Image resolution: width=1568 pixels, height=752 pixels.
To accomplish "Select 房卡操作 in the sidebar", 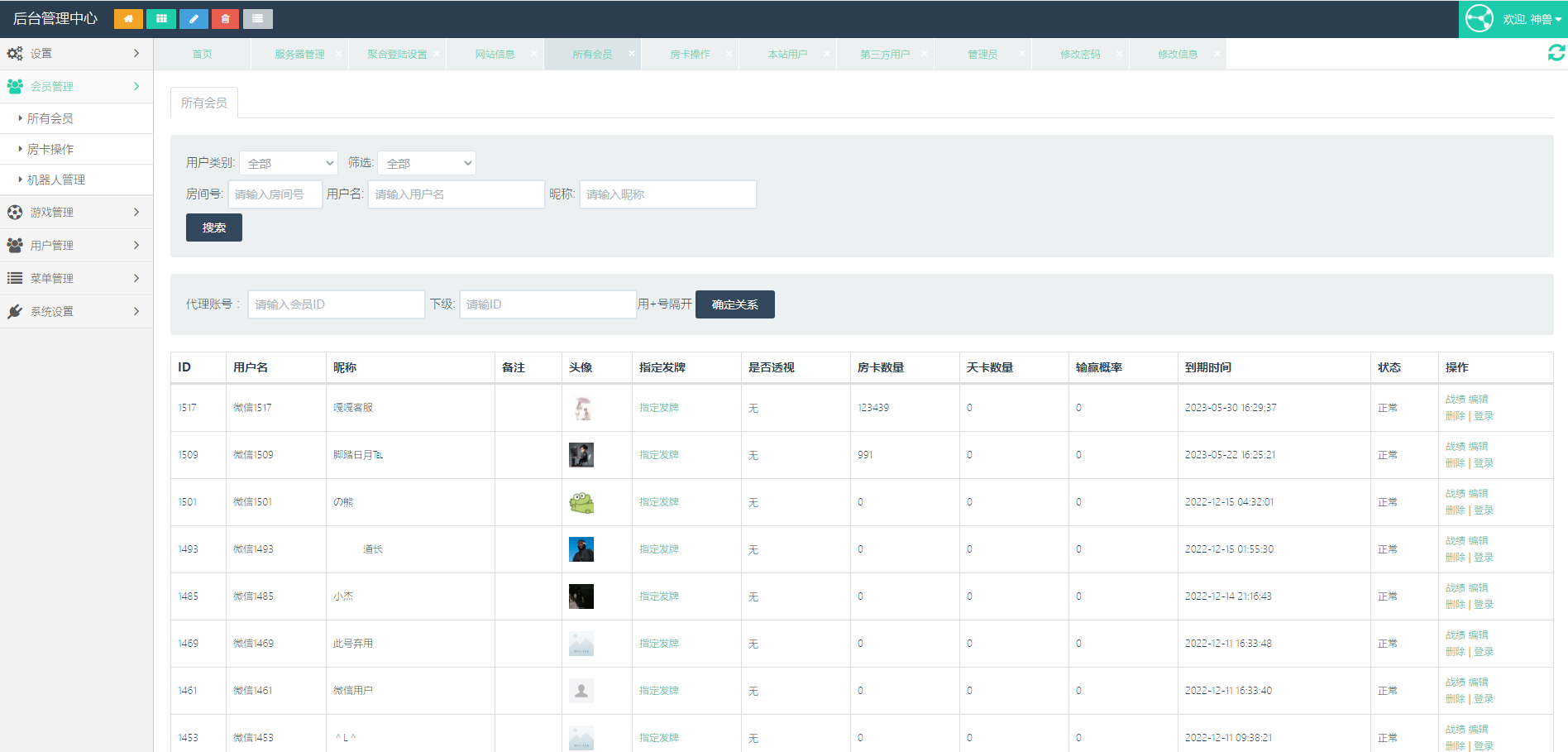I will (x=50, y=149).
